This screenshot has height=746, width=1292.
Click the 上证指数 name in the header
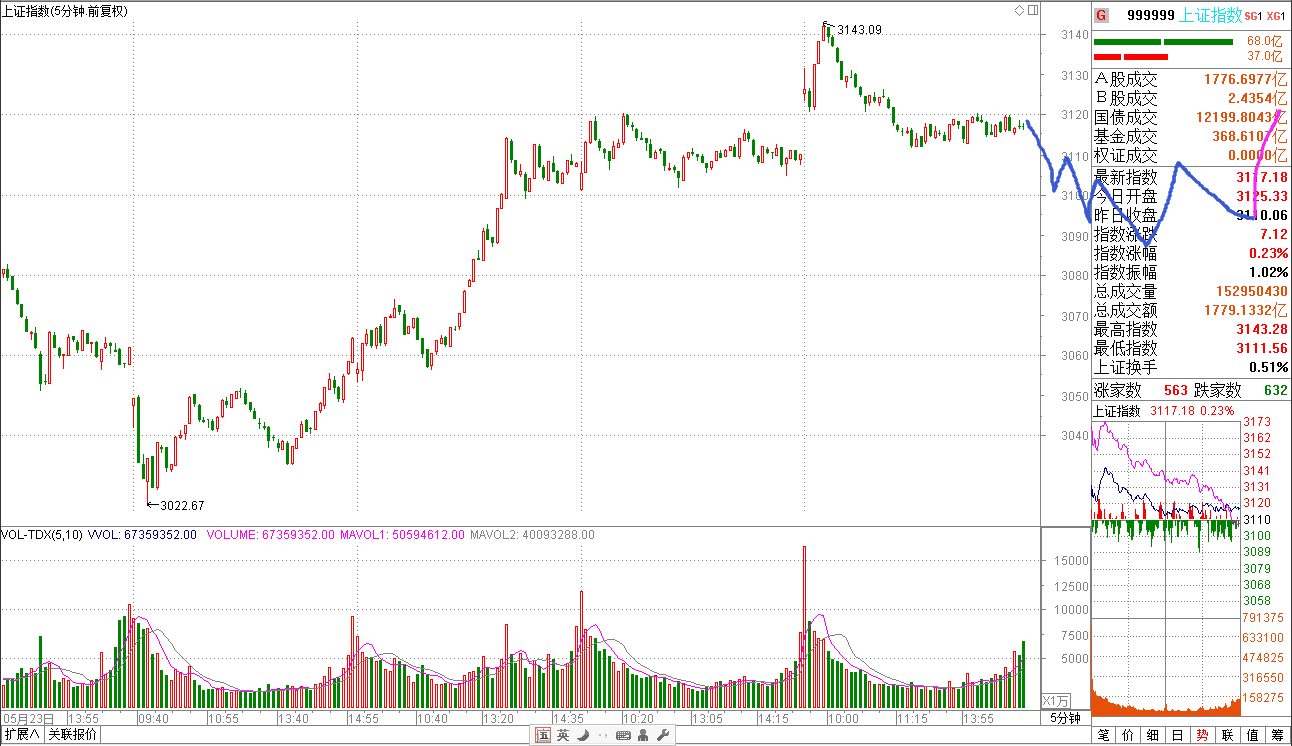[x=1211, y=15]
